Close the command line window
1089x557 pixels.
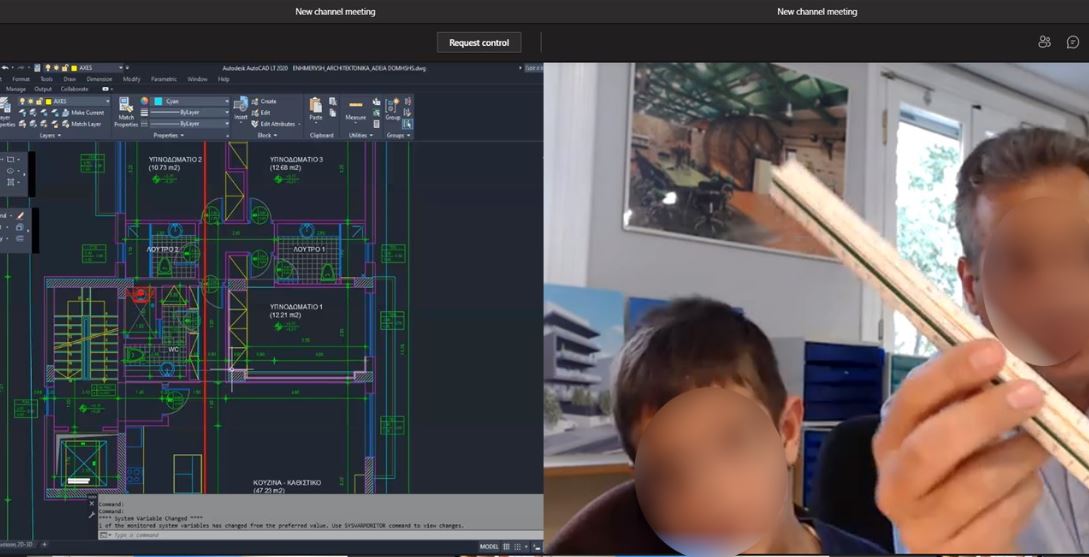(92, 503)
